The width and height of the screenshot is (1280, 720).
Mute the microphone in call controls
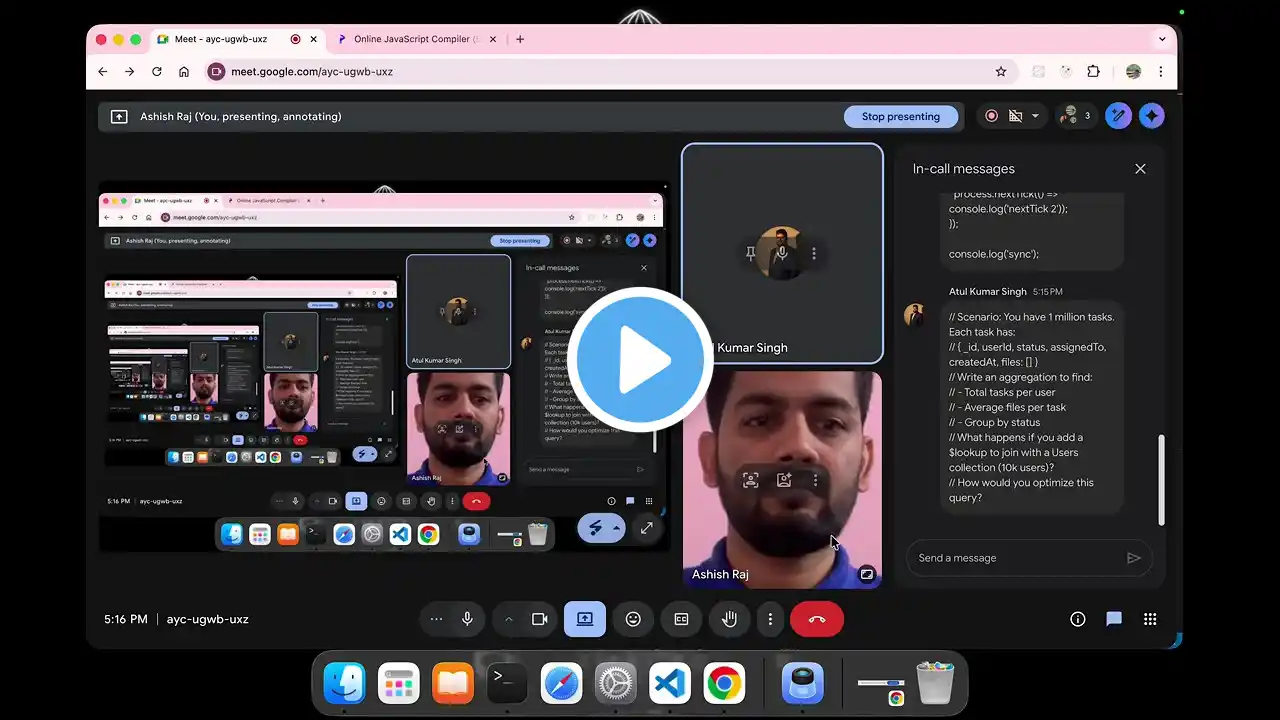[467, 619]
